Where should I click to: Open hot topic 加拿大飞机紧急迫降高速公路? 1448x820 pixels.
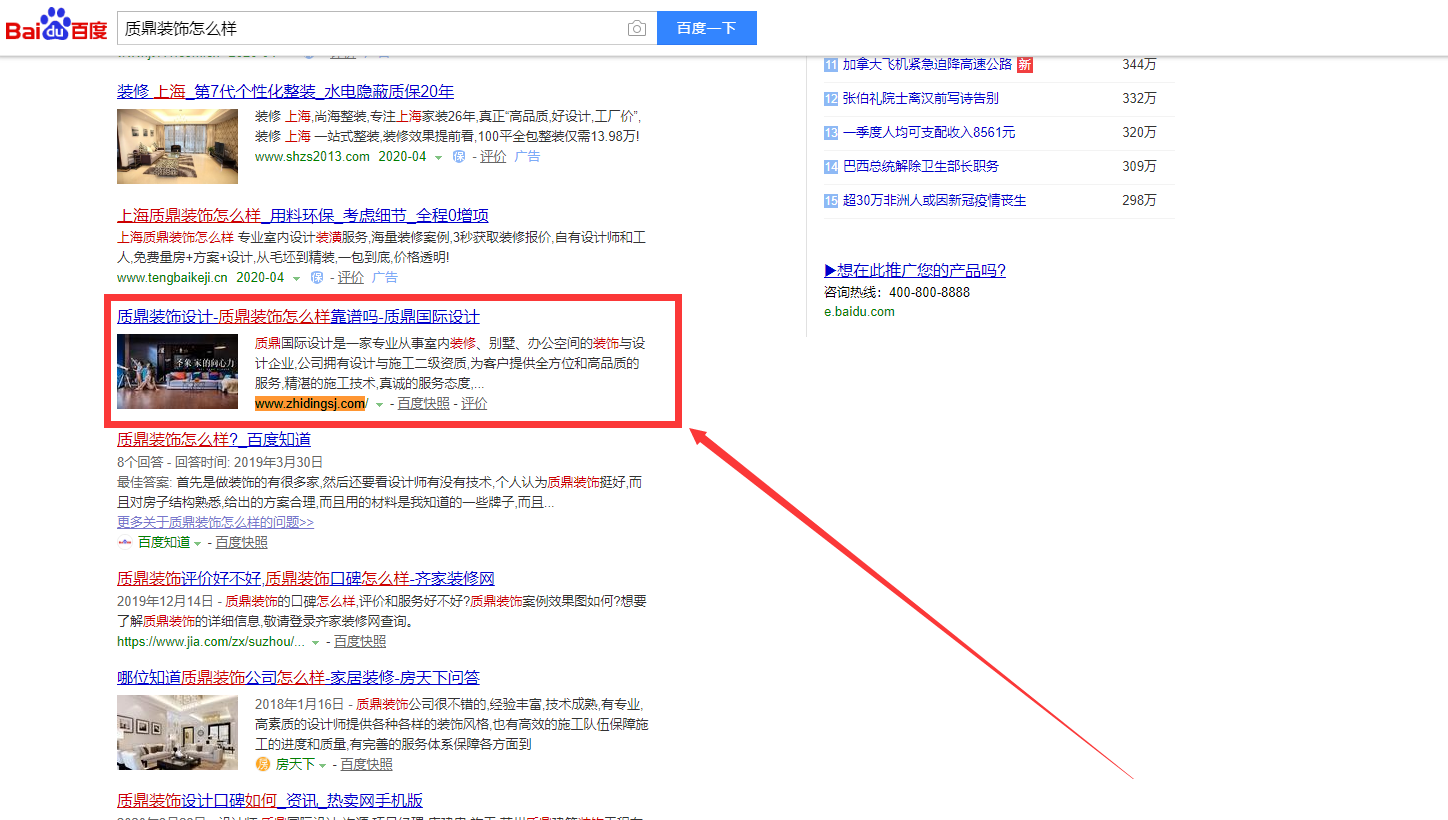[927, 65]
